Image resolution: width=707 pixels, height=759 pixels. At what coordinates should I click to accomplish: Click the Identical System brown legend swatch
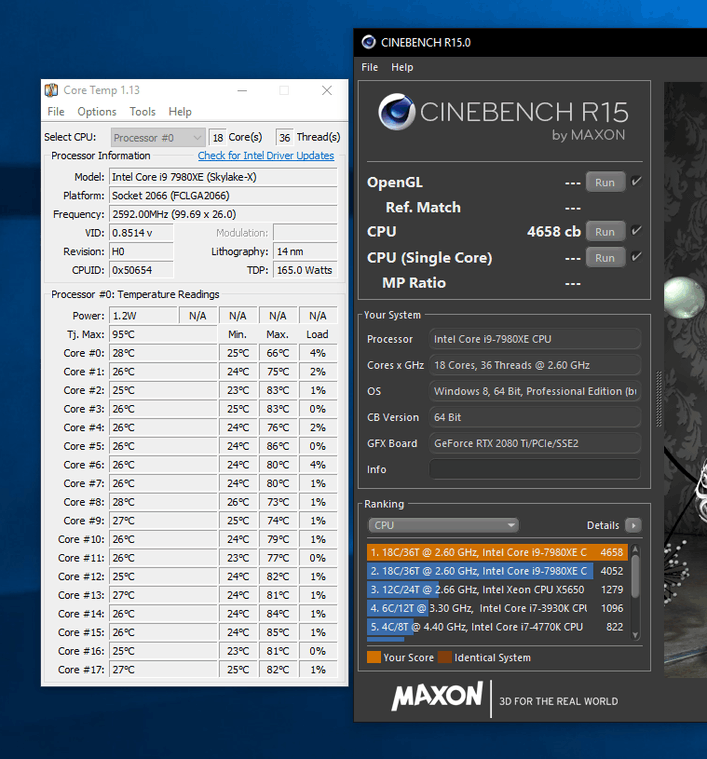point(445,657)
